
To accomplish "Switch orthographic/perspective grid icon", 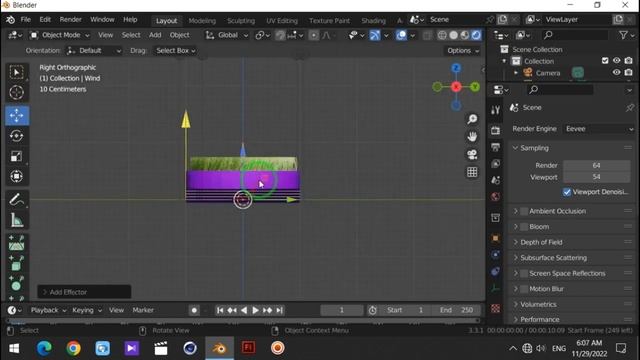I will [x=472, y=172].
